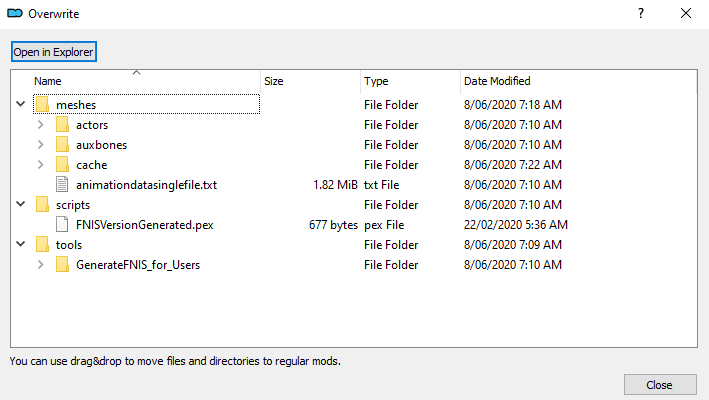Screen dimensions: 709x400
Task: Click the cache folder icon
Action: click(62, 165)
